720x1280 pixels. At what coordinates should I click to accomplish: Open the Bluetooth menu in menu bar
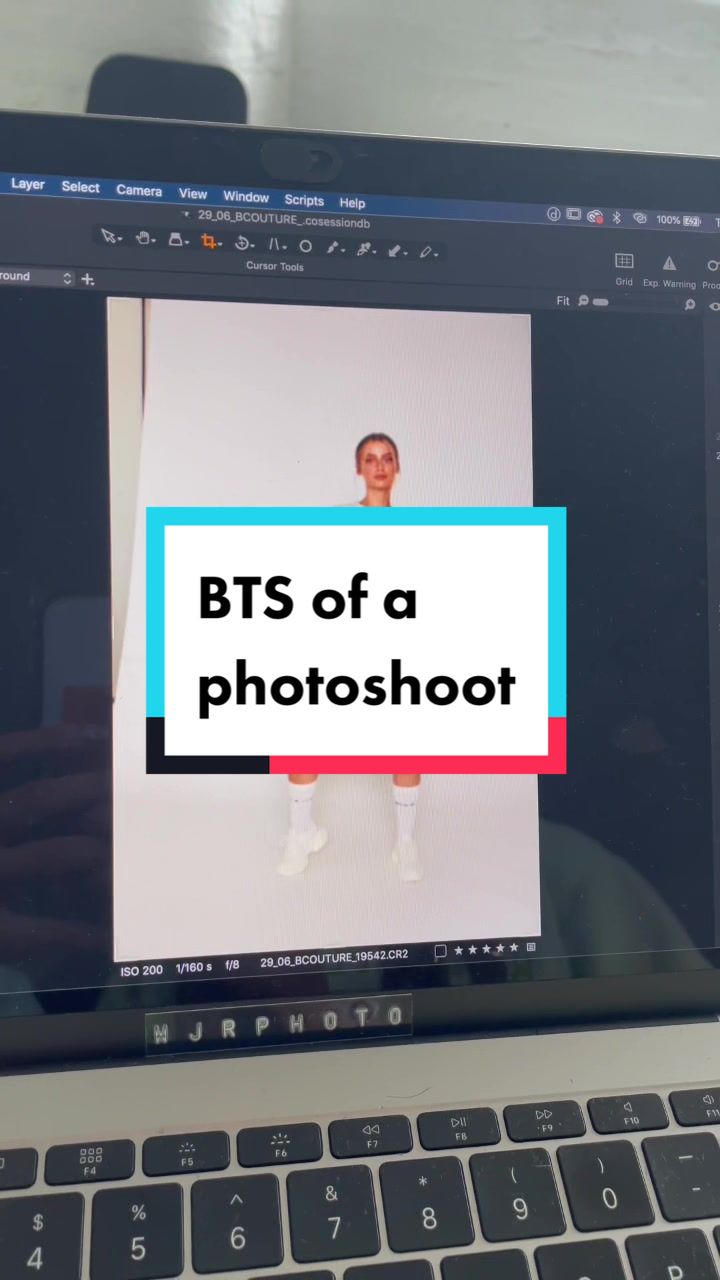point(616,217)
